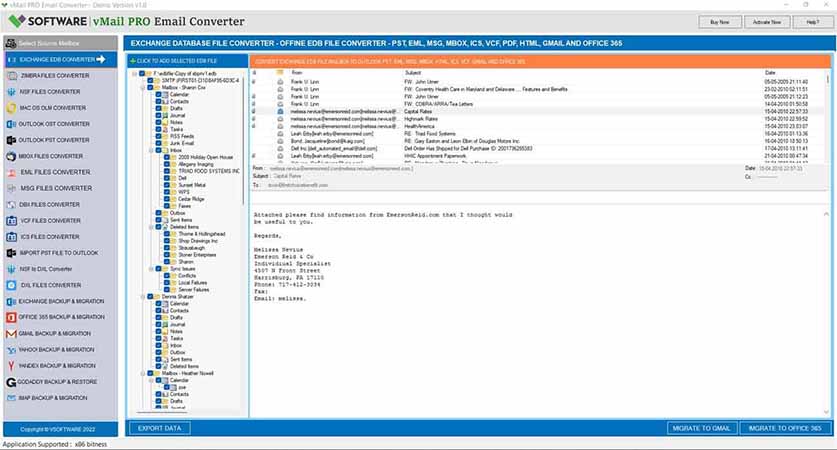Click the MSG Files Converter icon
Viewport: 837px width, 450px height.
pyautogui.click(x=12, y=188)
